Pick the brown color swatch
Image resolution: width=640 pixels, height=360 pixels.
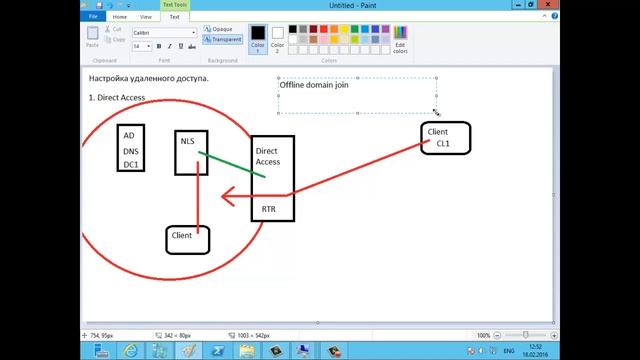[x=313, y=40]
